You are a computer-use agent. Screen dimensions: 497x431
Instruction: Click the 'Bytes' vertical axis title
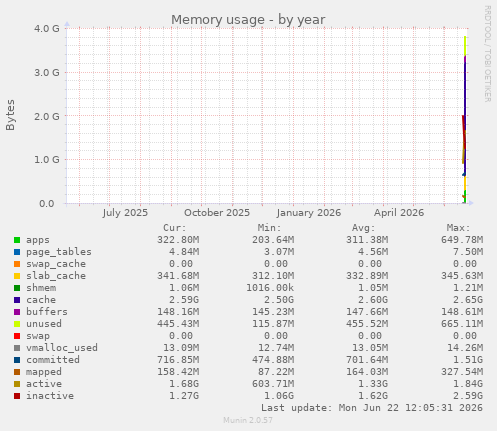10,115
